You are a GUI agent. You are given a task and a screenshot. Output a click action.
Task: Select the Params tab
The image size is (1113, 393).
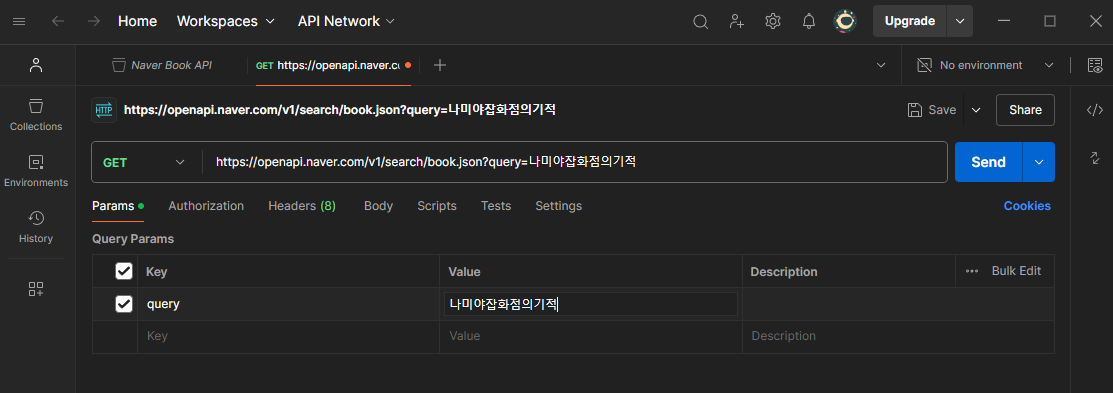point(118,206)
